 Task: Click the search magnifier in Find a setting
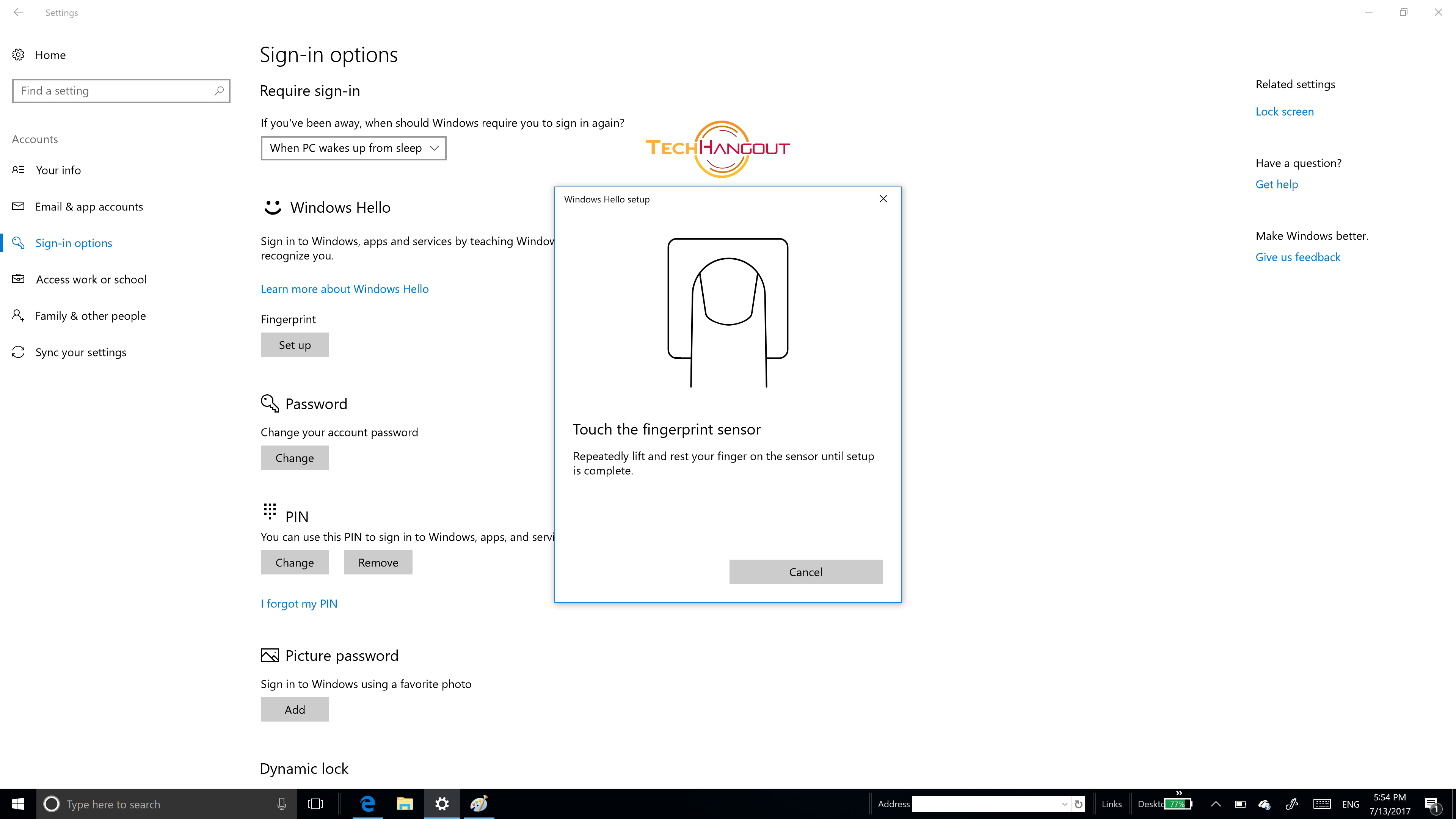[x=219, y=91]
